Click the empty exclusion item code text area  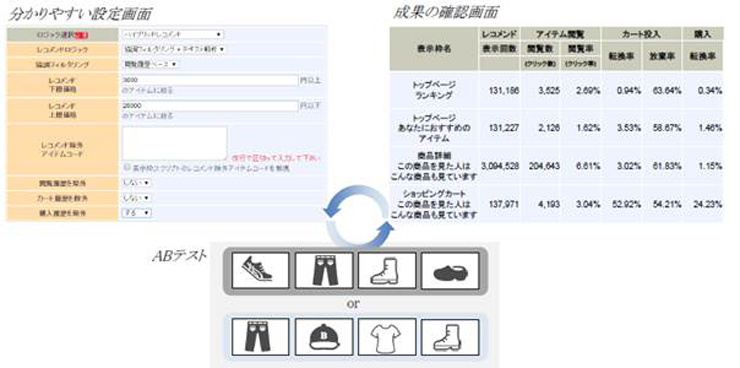point(175,143)
